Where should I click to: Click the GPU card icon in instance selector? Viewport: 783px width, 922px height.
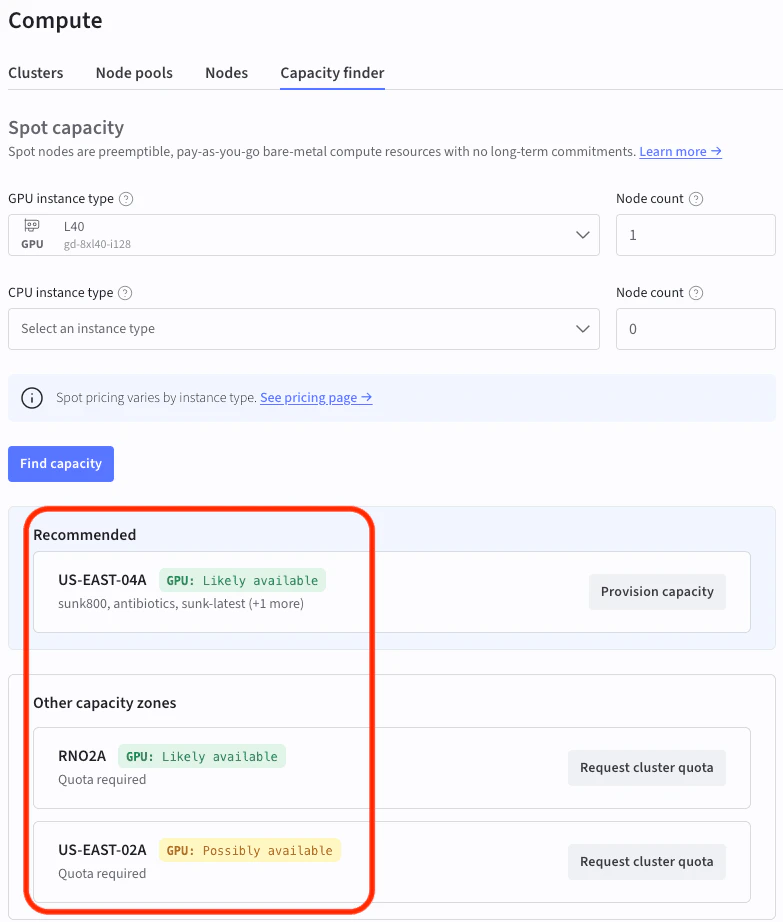(32, 226)
